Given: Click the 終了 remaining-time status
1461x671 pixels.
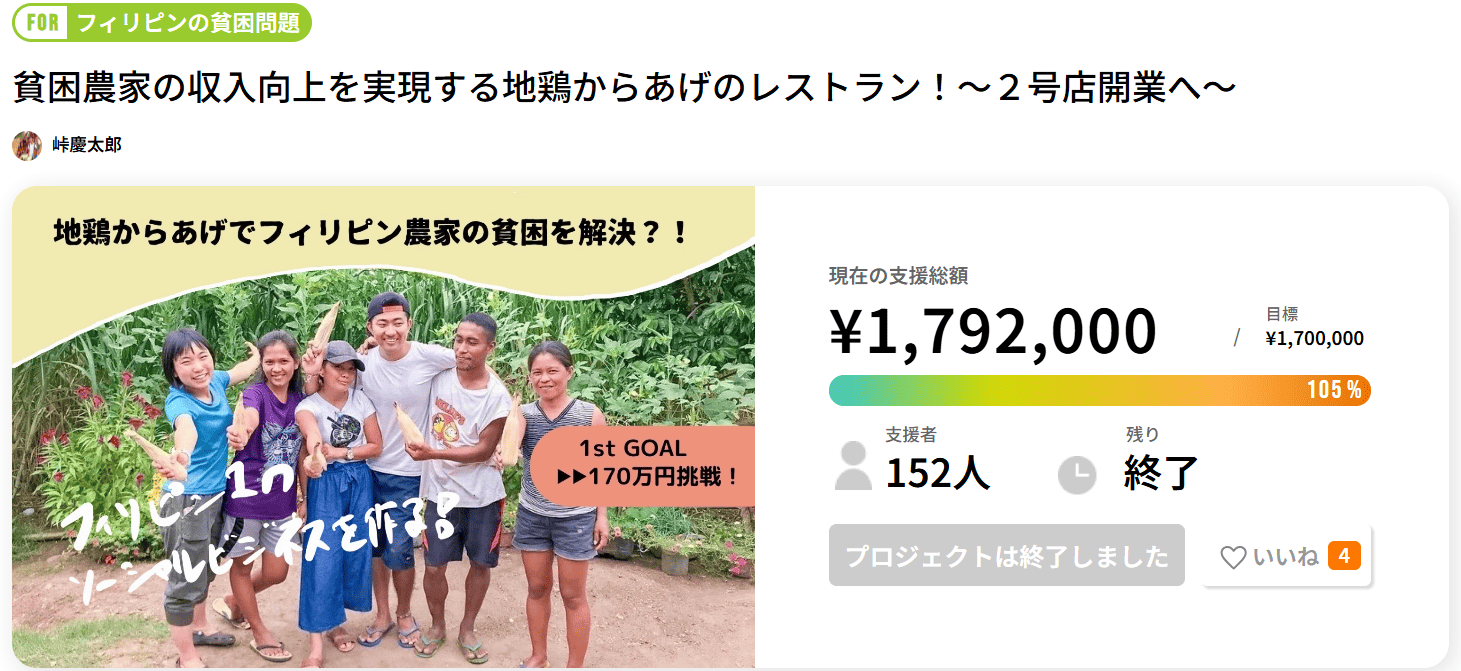Looking at the screenshot, I should [x=1160, y=473].
